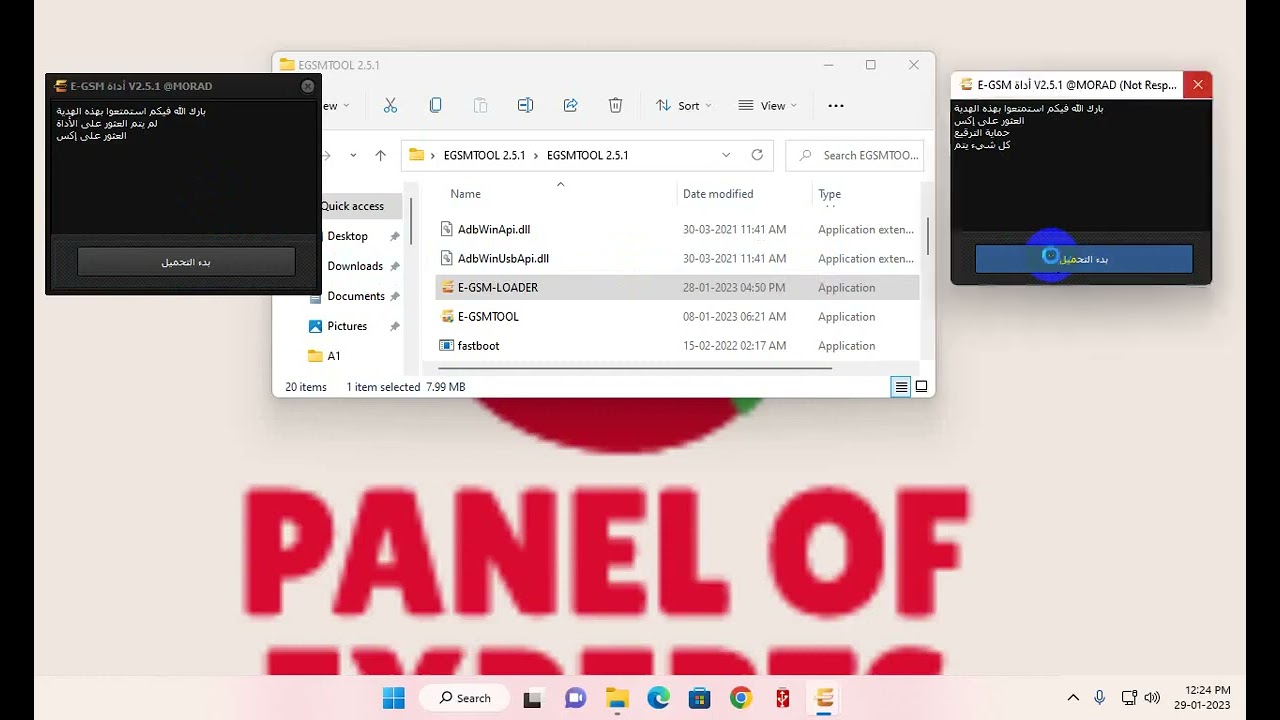Screen dimensions: 1280x720
Task: Select the date cell '28-01-2023 04:50 PM'
Action: [x=734, y=287]
